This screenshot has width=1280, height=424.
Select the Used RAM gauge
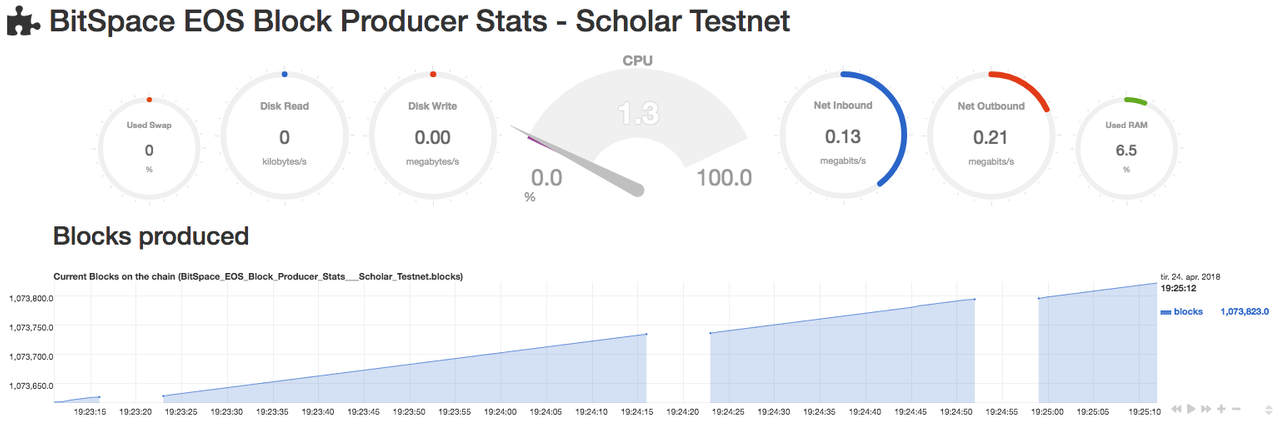pyautogui.click(x=1125, y=150)
